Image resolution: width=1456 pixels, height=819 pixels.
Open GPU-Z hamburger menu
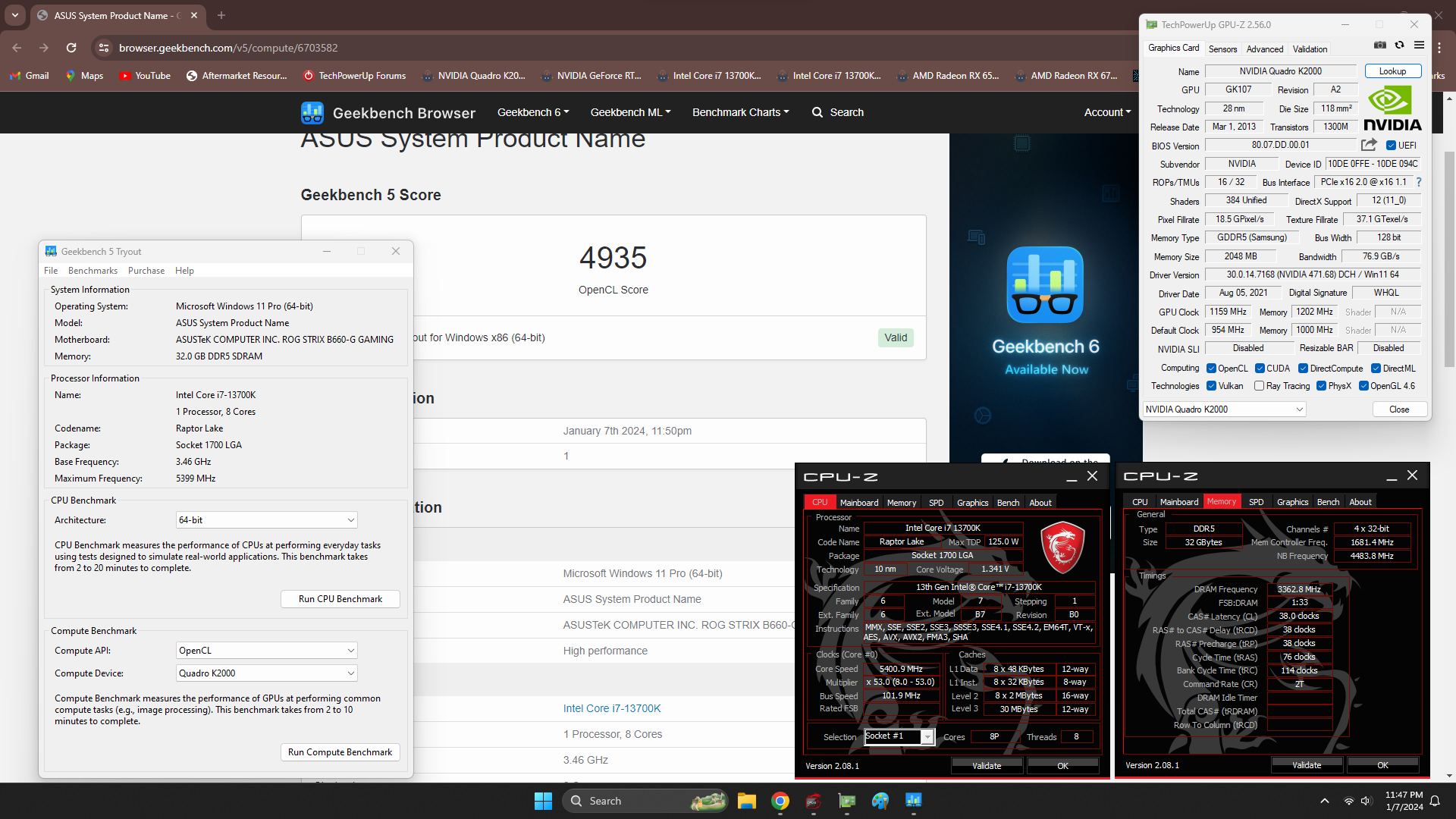(1419, 45)
